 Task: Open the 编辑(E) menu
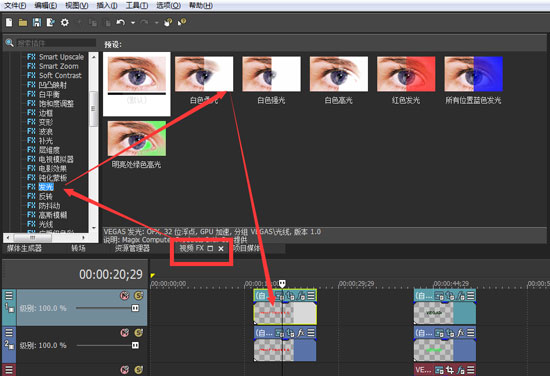pos(46,5)
